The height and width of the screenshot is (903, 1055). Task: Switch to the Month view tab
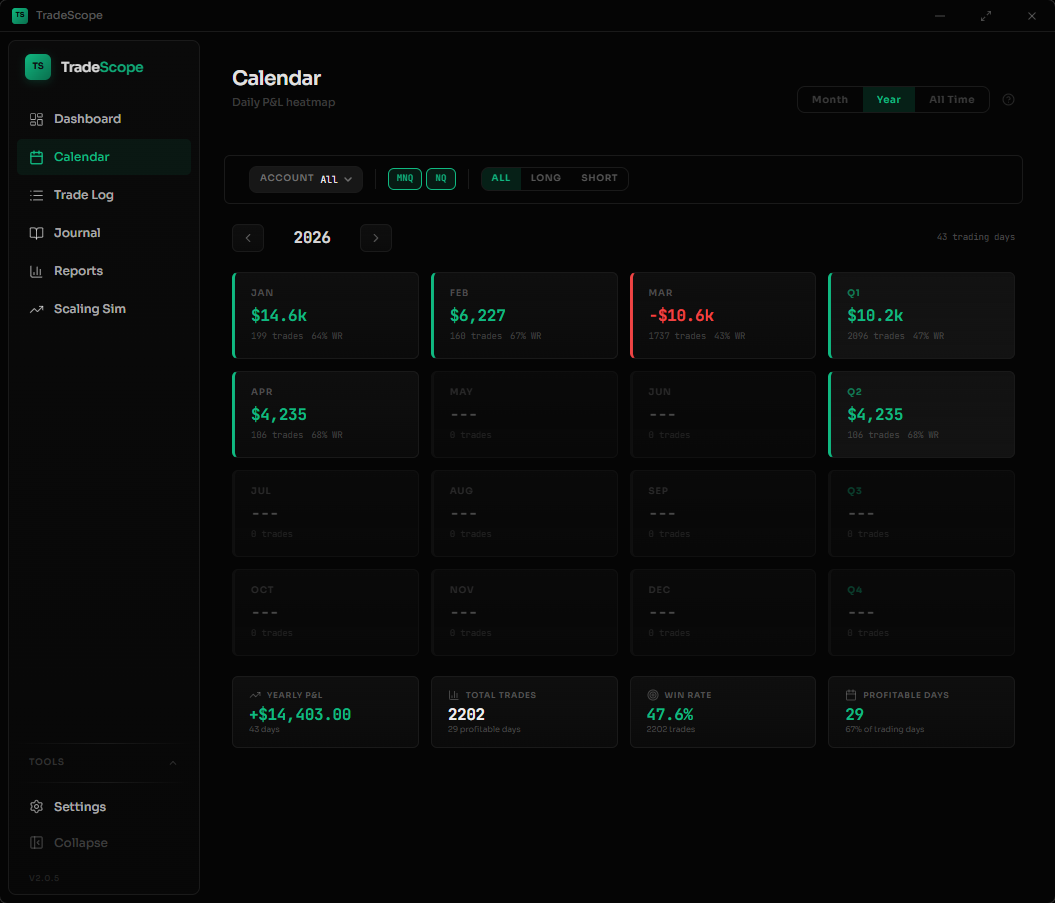pyautogui.click(x=830, y=100)
